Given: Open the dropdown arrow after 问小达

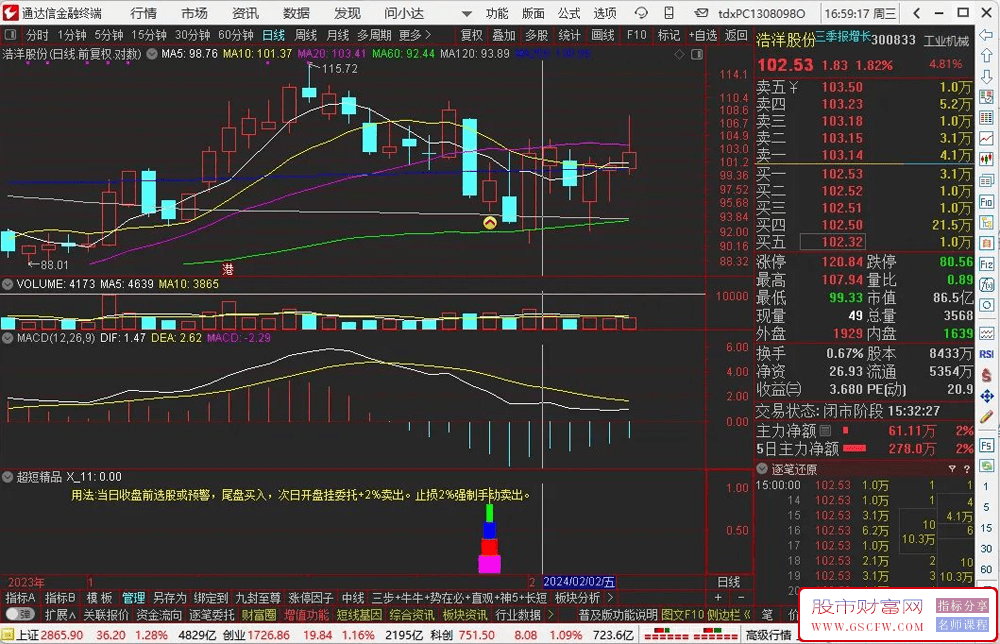Looking at the screenshot, I should click(467, 13).
